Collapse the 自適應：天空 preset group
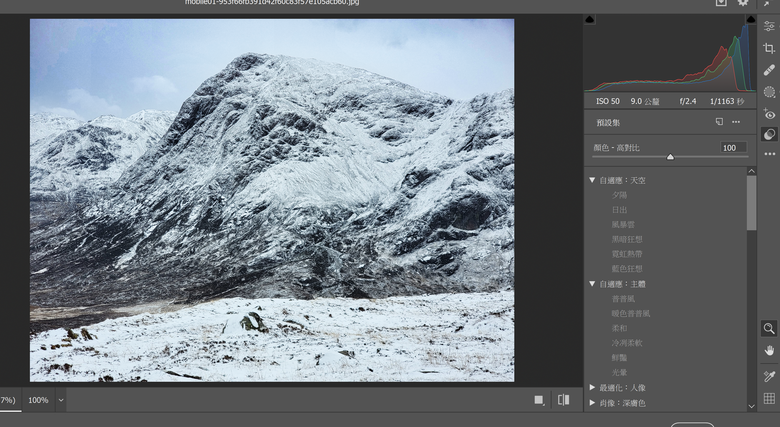Image resolution: width=780 pixels, height=427 pixels. (x=592, y=180)
